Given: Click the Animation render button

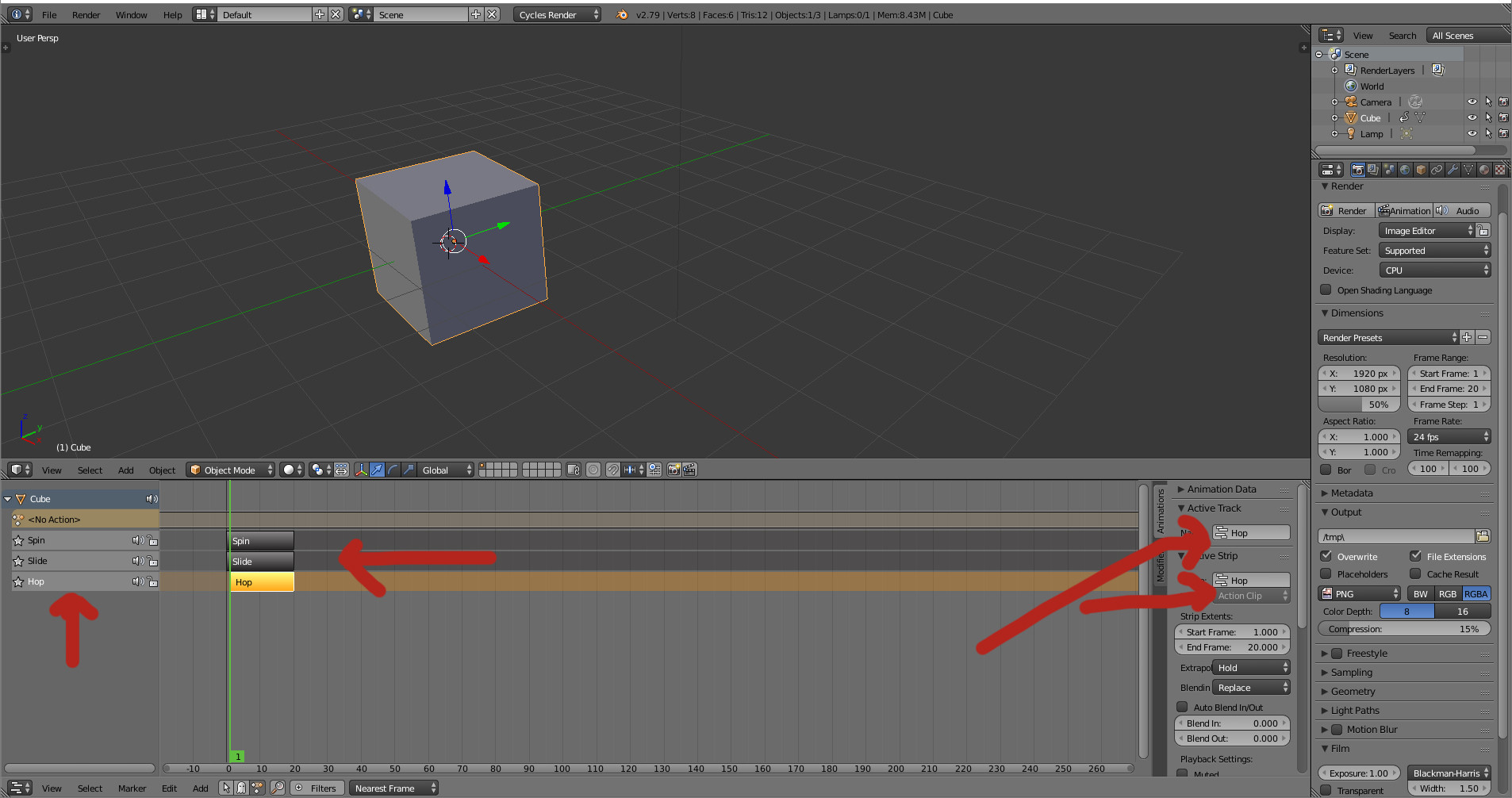Looking at the screenshot, I should click(x=1404, y=210).
